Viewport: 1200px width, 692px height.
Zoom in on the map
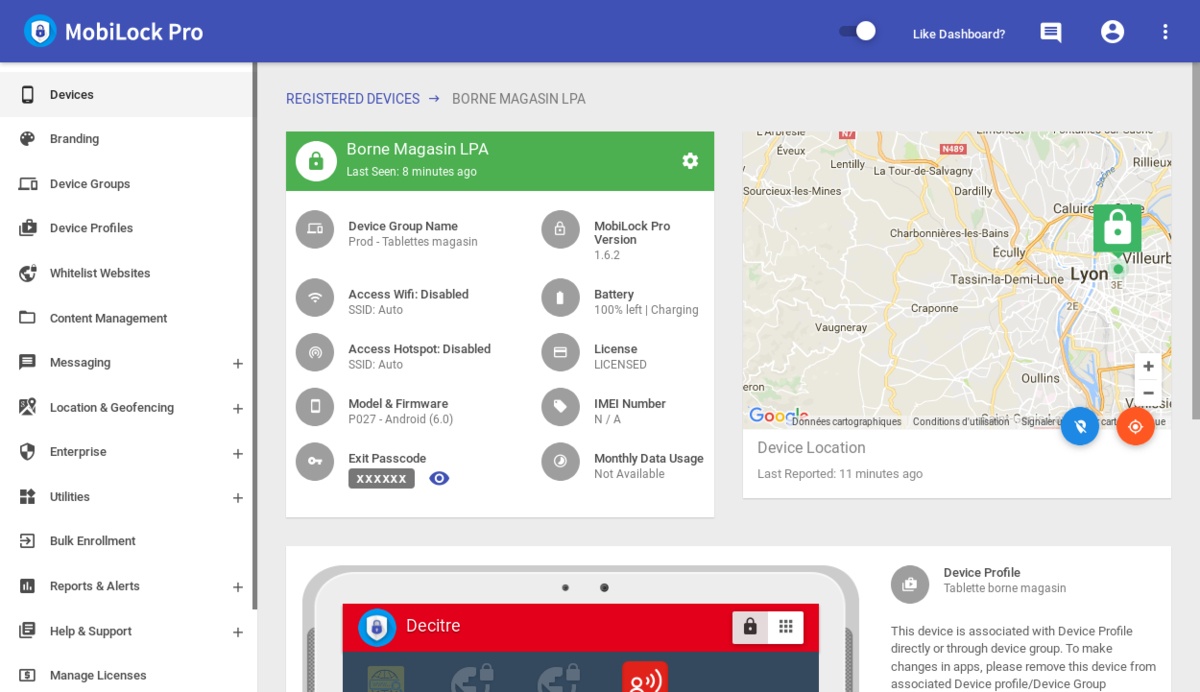coord(1148,367)
